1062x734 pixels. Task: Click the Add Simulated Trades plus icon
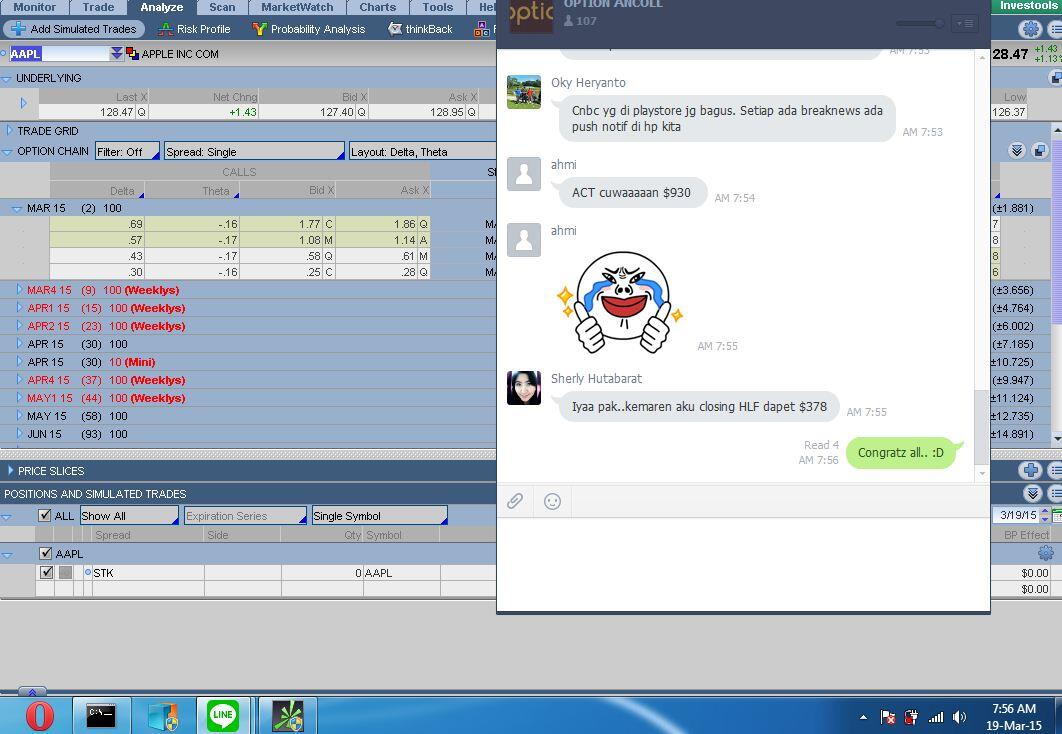pos(18,29)
